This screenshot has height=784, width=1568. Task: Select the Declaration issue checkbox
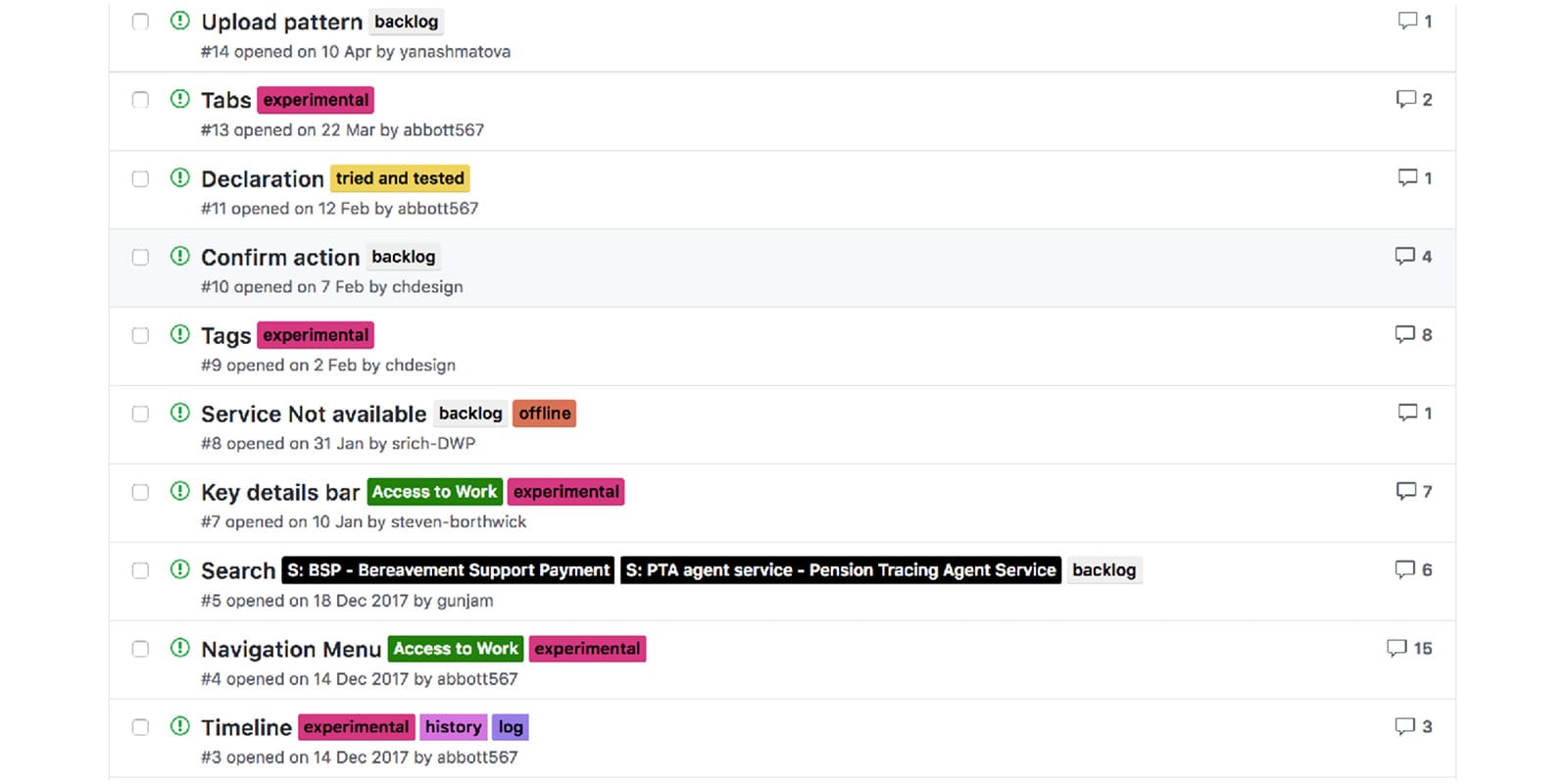[x=140, y=178]
